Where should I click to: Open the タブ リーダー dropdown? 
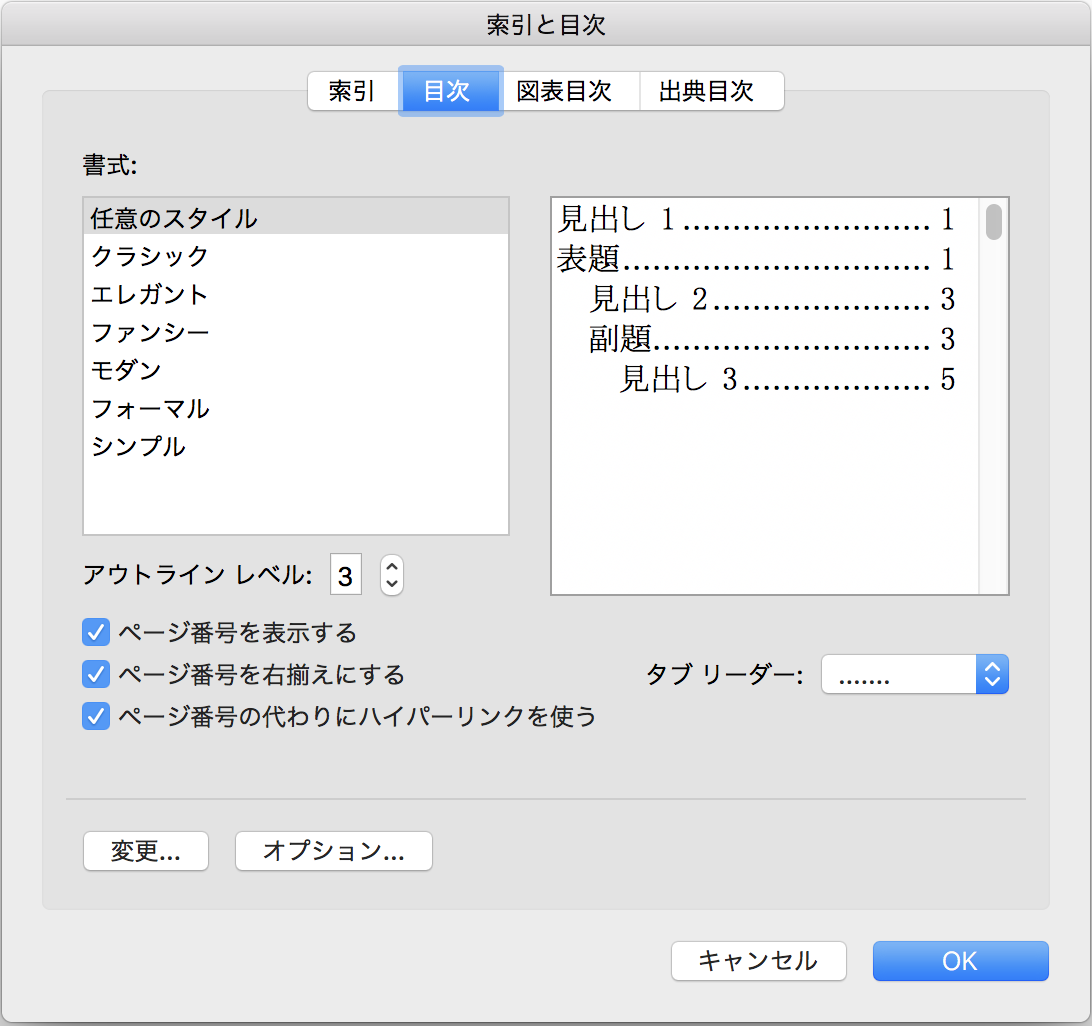click(x=914, y=675)
